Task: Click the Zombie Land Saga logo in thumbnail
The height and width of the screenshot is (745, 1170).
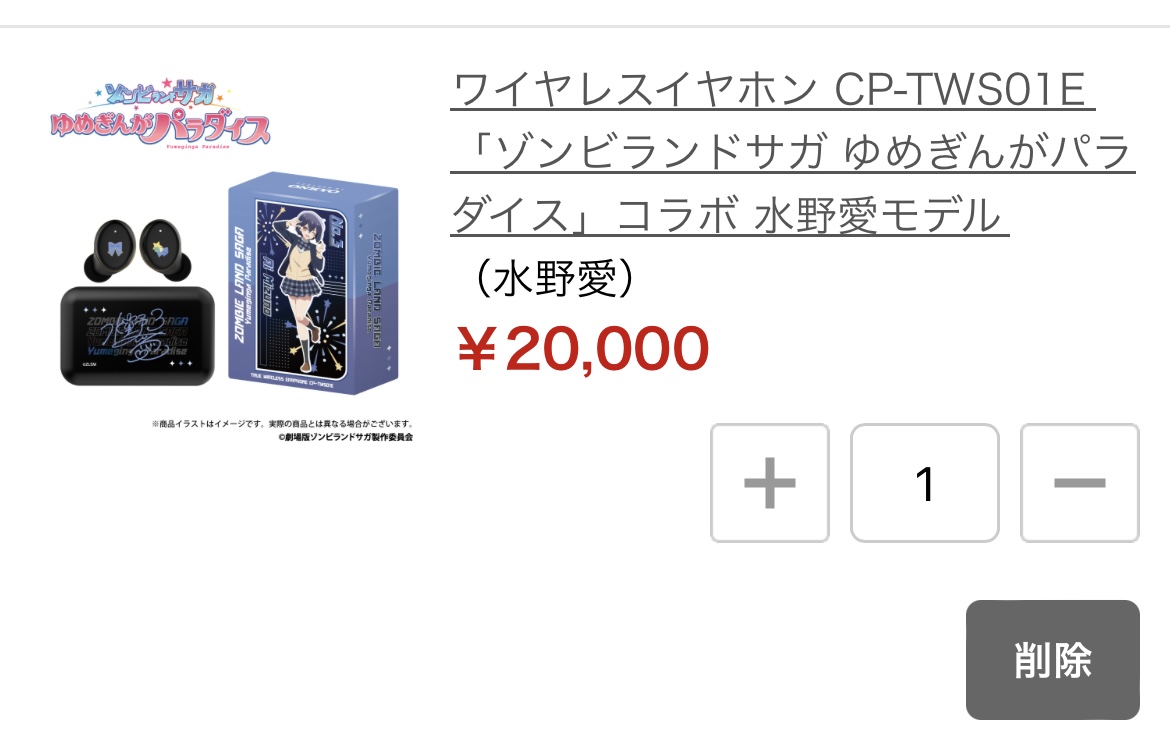Action: (x=160, y=114)
